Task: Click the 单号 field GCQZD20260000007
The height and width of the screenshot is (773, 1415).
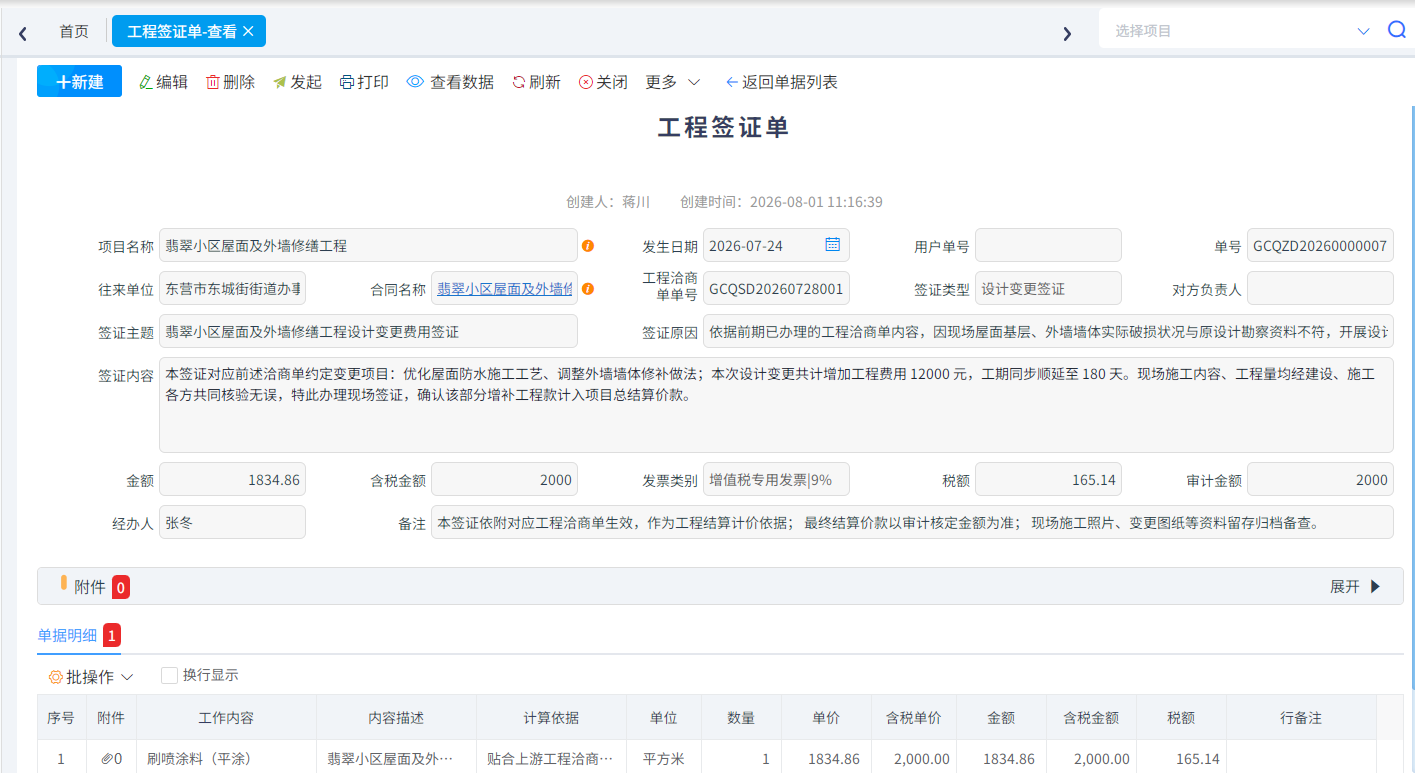Action: click(x=1320, y=245)
